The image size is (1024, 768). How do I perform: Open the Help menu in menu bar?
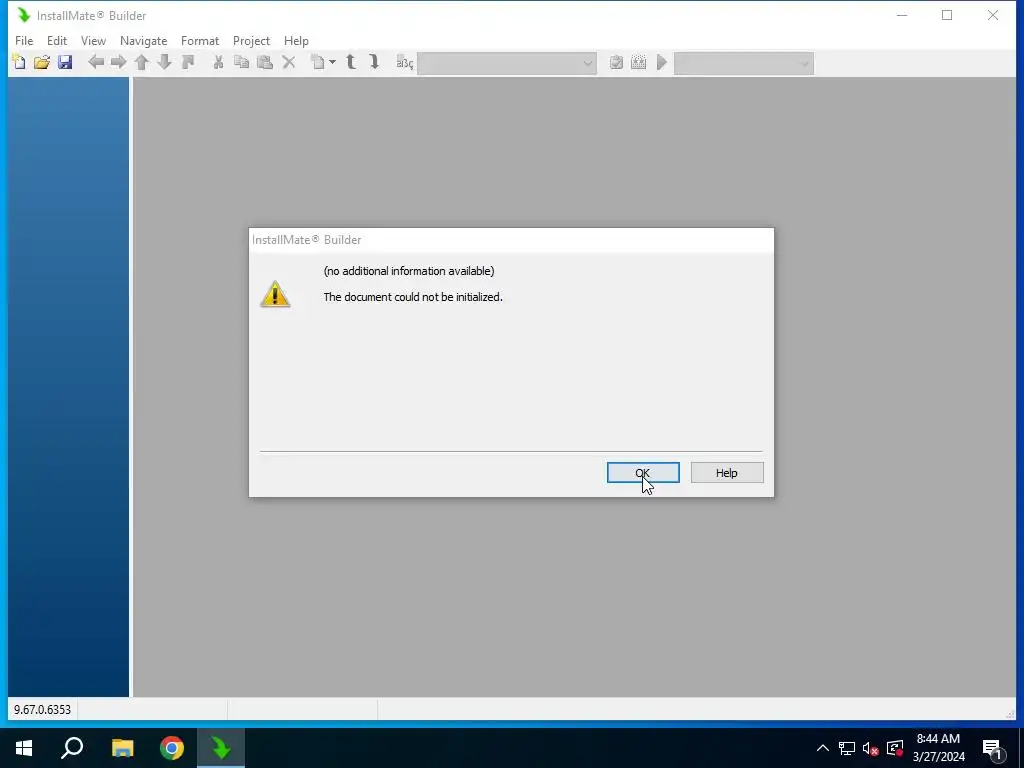pyautogui.click(x=296, y=40)
